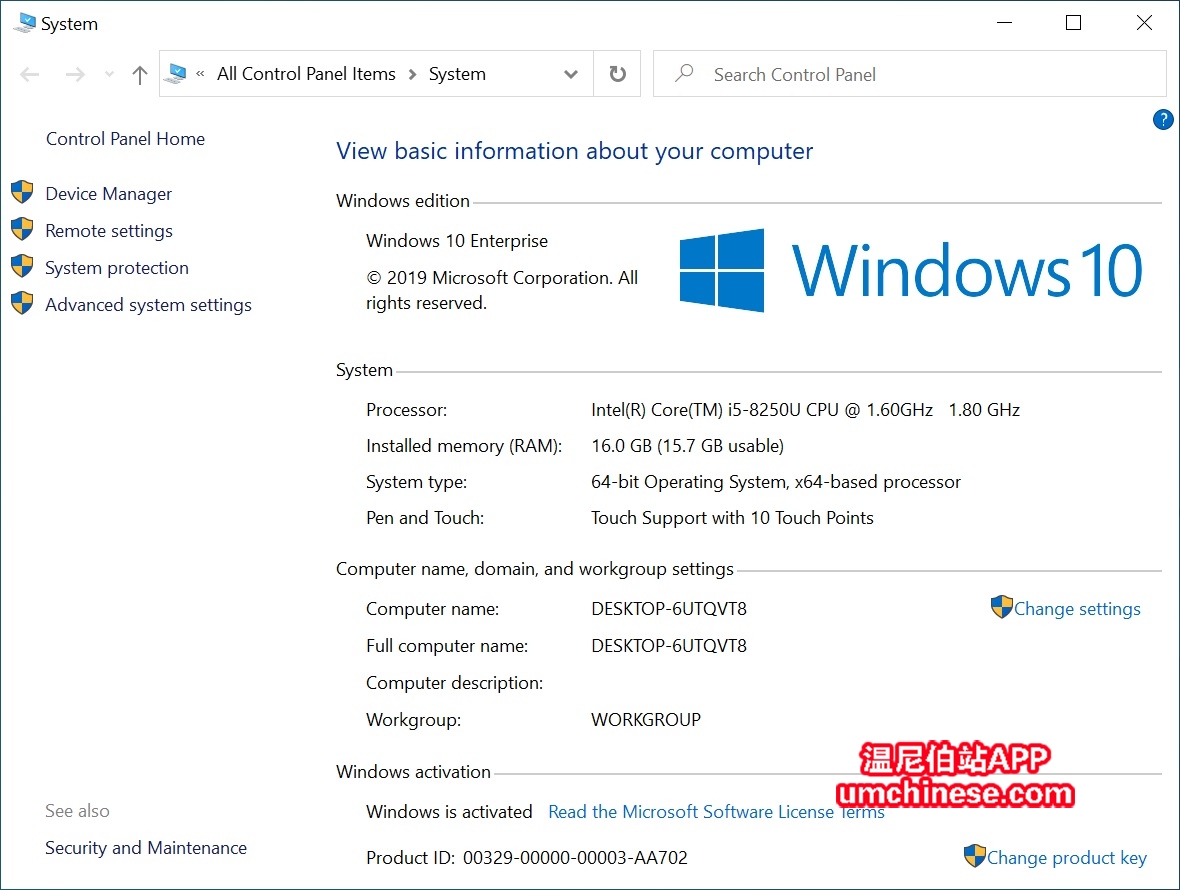Screen dimensions: 1180x890
Task: Read the Microsoft Software License Terms
Action: click(x=716, y=812)
